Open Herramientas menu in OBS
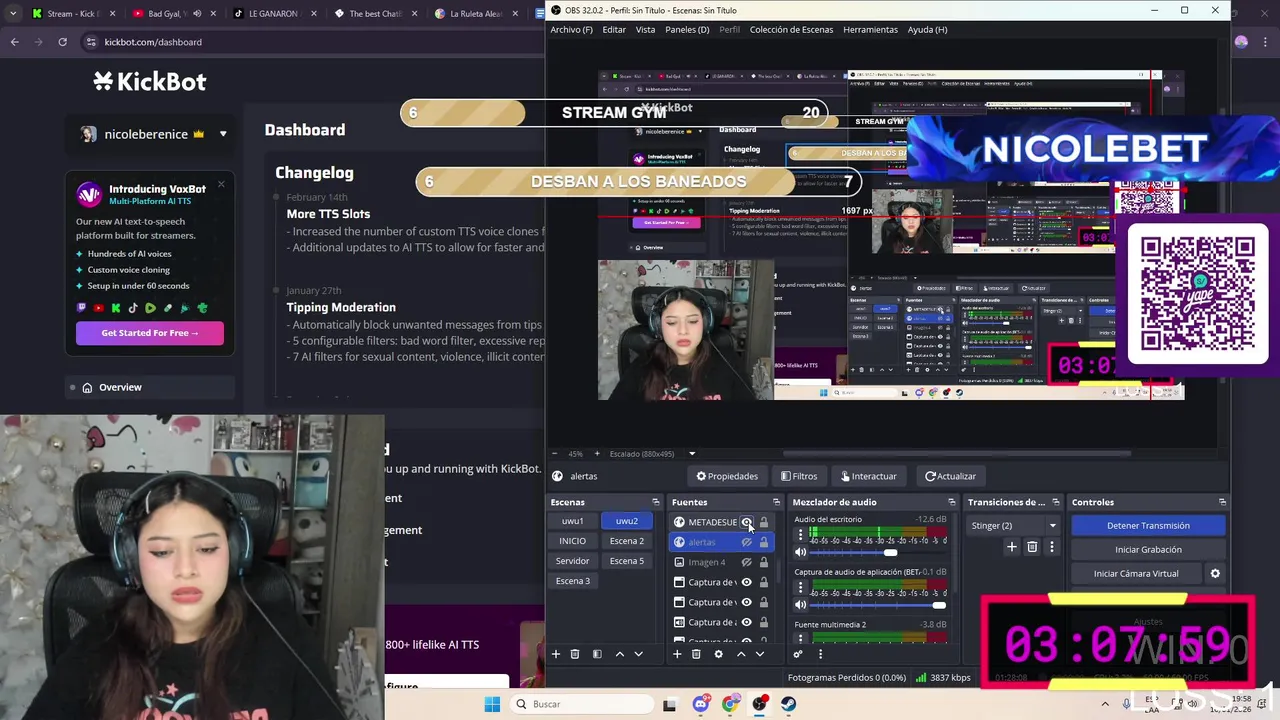1280x720 pixels. [x=870, y=29]
